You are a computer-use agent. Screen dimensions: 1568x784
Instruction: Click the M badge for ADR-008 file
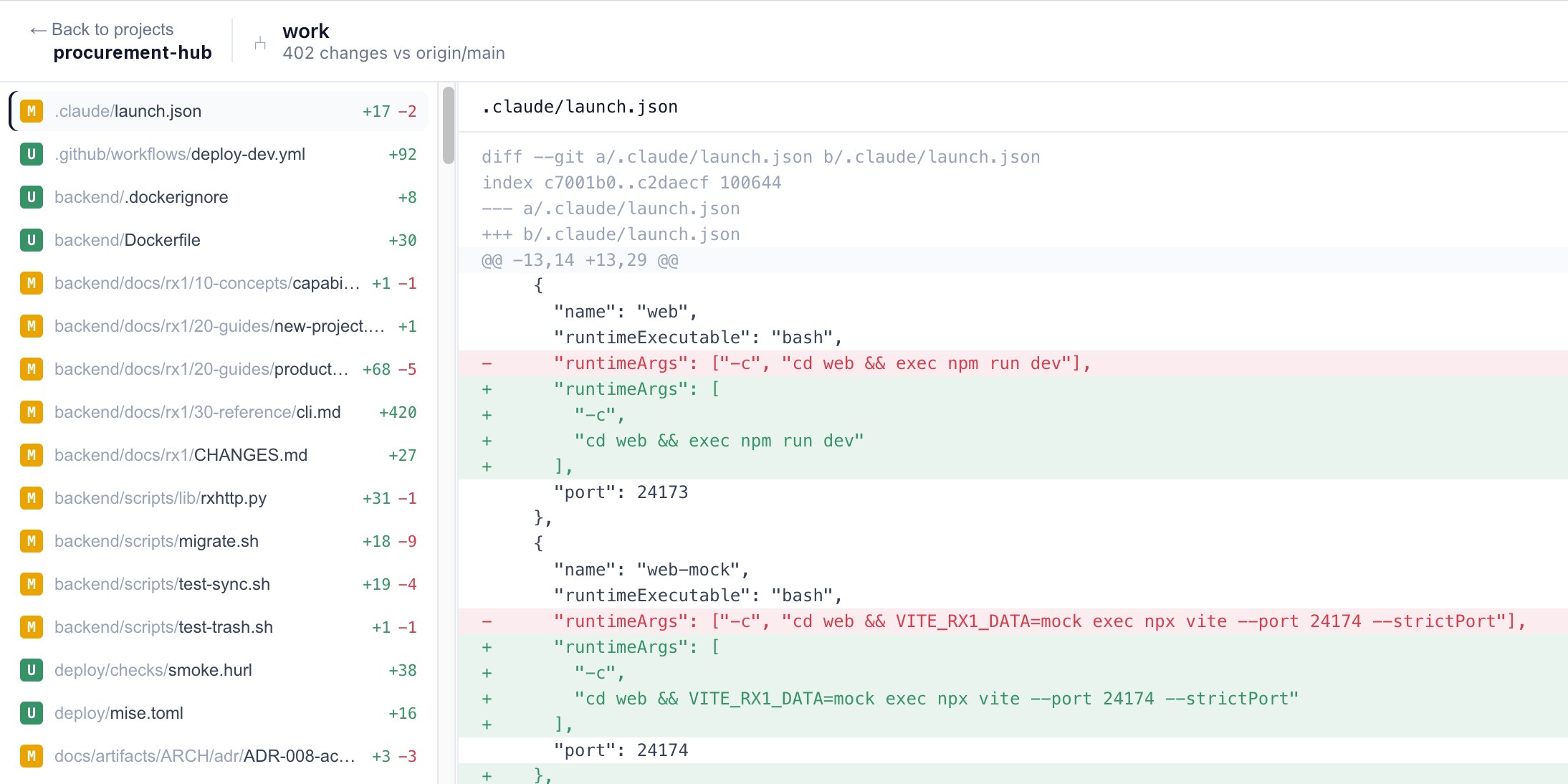(x=32, y=756)
